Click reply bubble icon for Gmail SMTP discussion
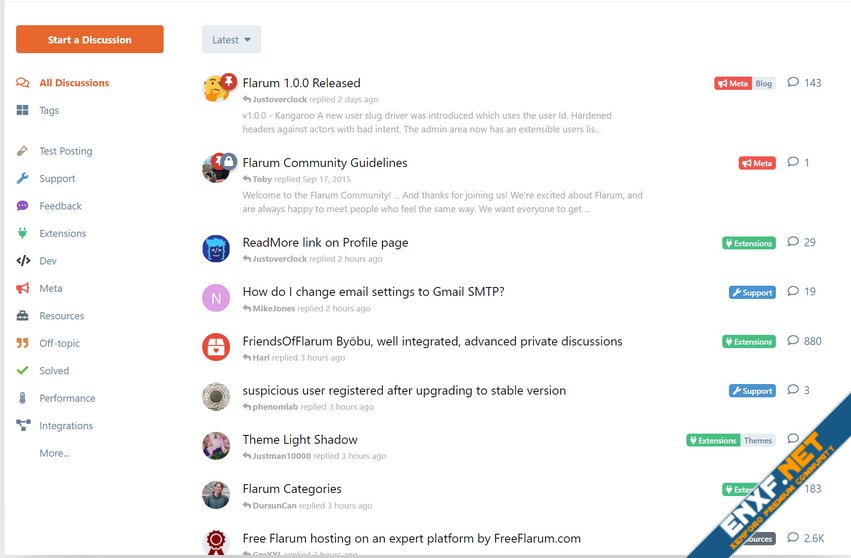 click(x=793, y=291)
